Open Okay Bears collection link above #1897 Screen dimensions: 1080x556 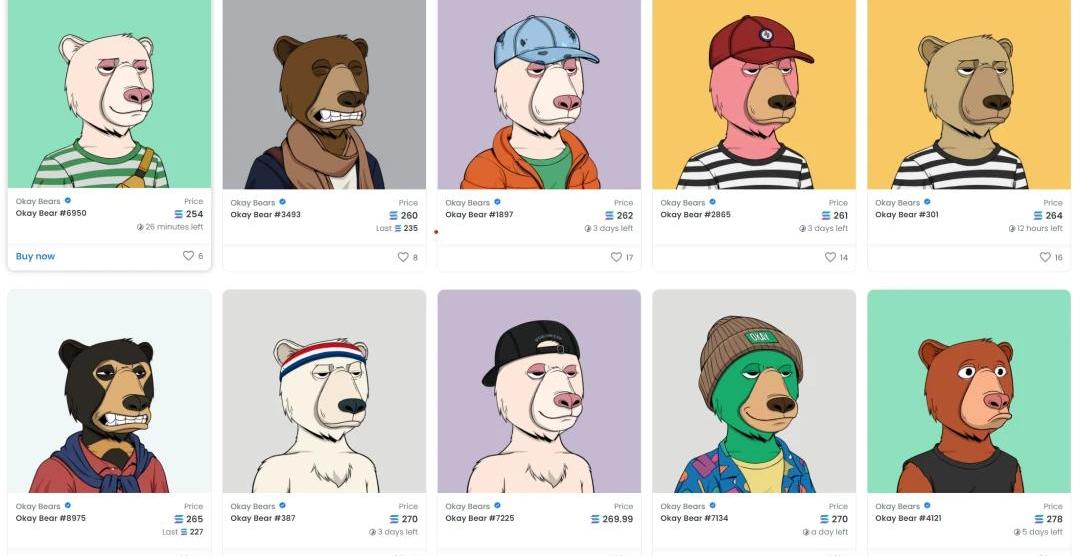point(468,203)
